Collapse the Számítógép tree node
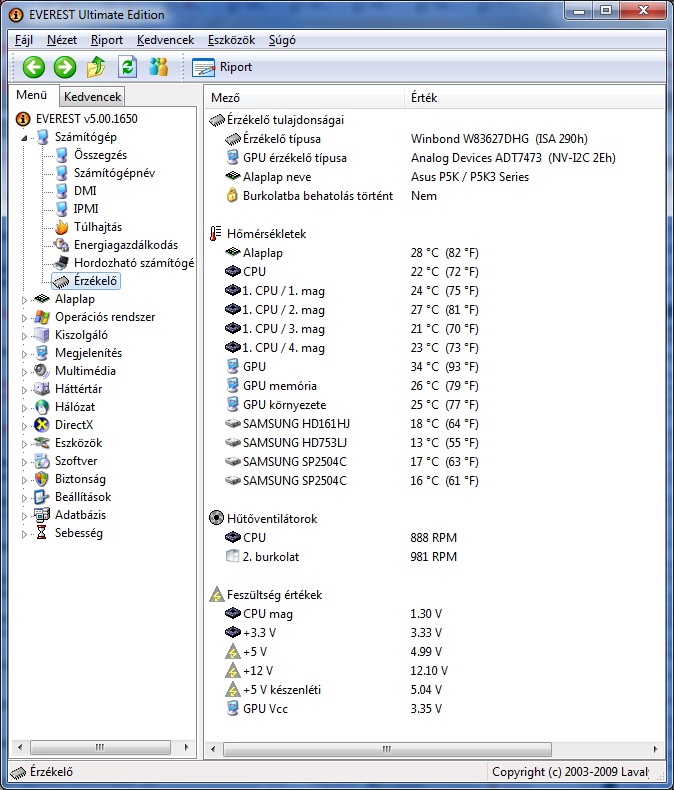This screenshot has height=790, width=674. tap(24, 138)
